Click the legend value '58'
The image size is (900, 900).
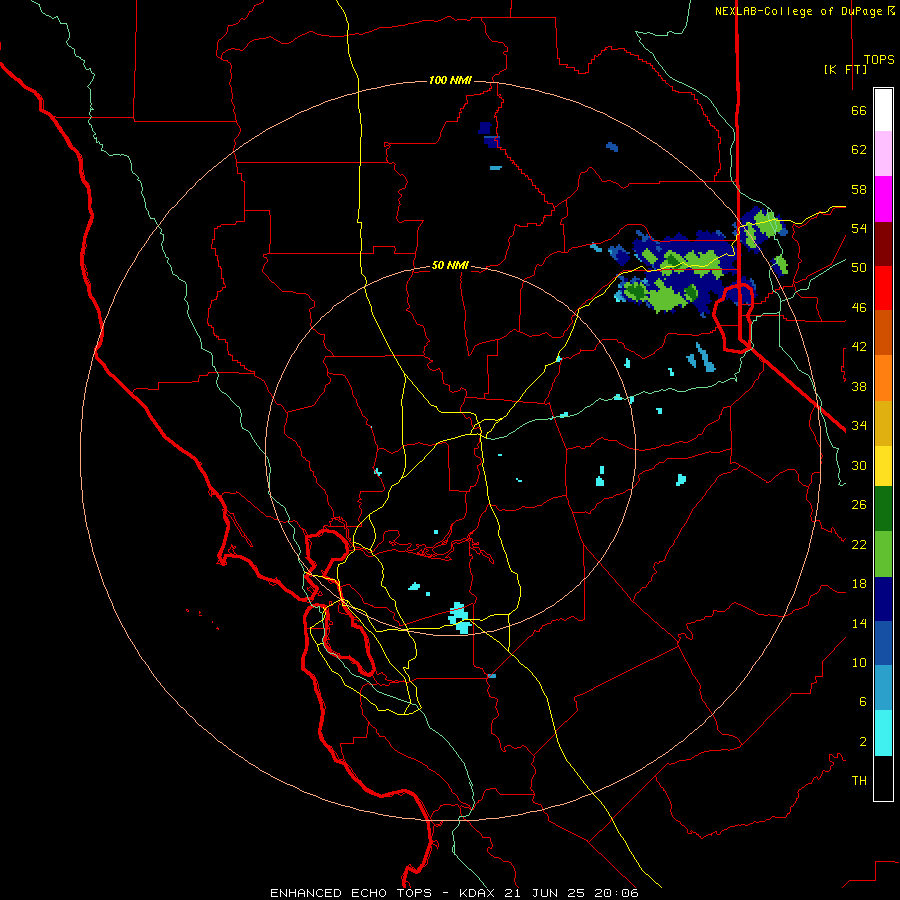tap(859, 189)
